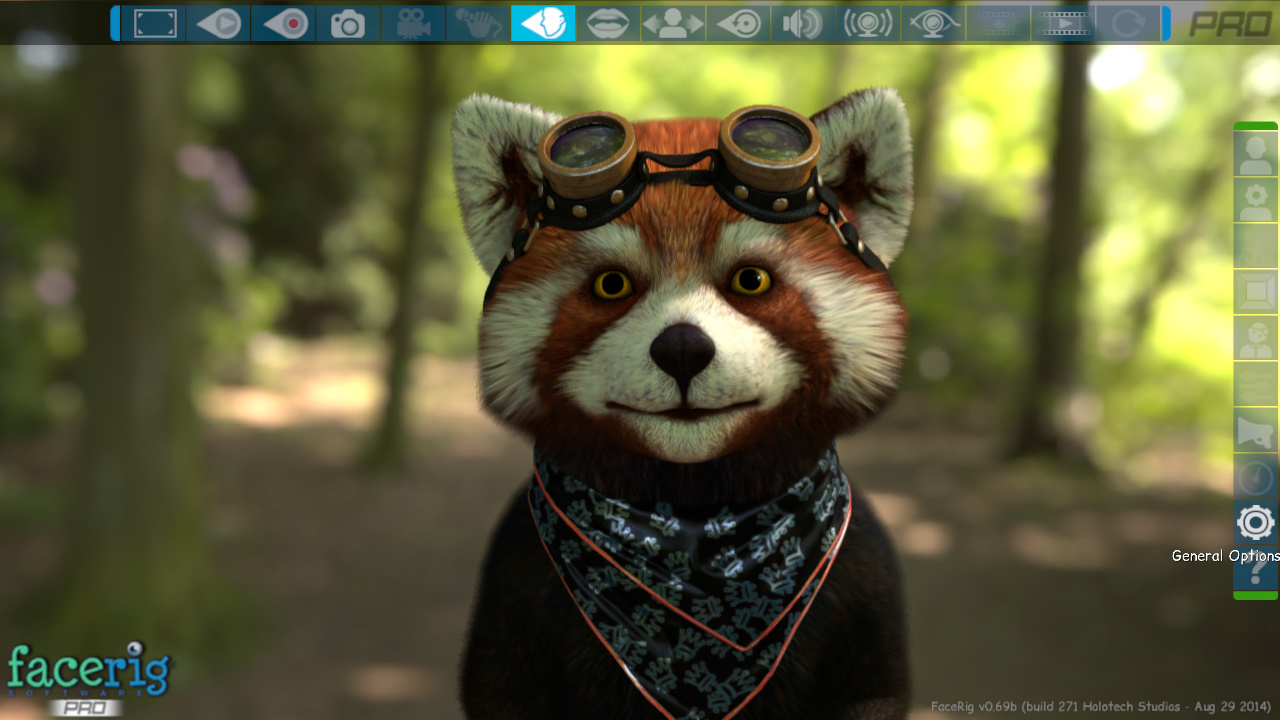Screen dimensions: 1280x720
Task: Click the circular refresh arrow icon
Action: [1127, 23]
